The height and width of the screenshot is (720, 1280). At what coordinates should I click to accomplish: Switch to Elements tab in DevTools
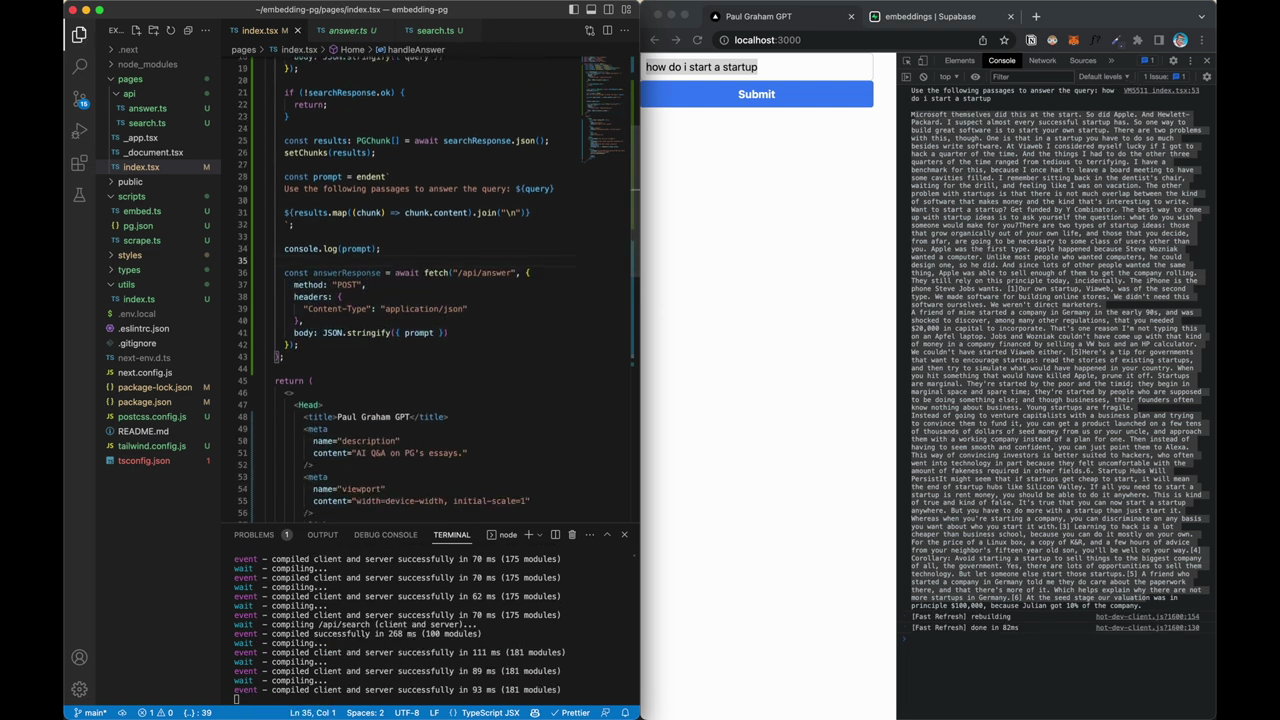(959, 61)
